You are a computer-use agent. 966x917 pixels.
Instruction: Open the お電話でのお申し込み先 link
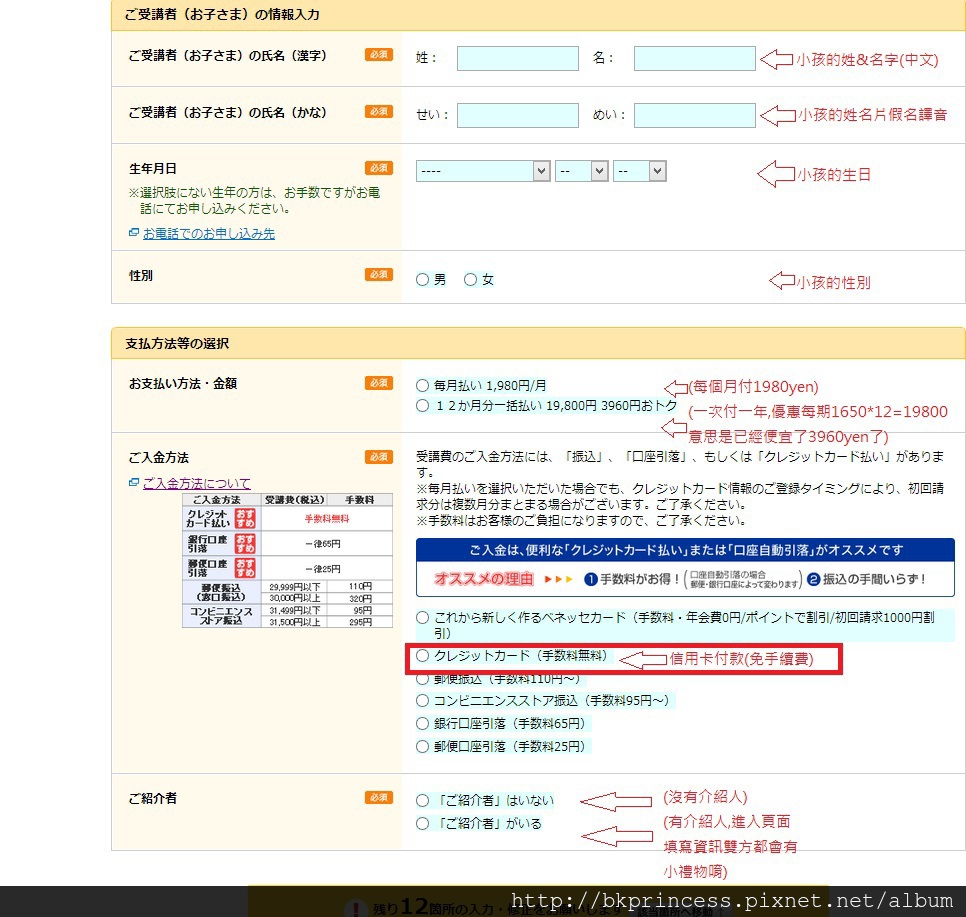pos(209,234)
